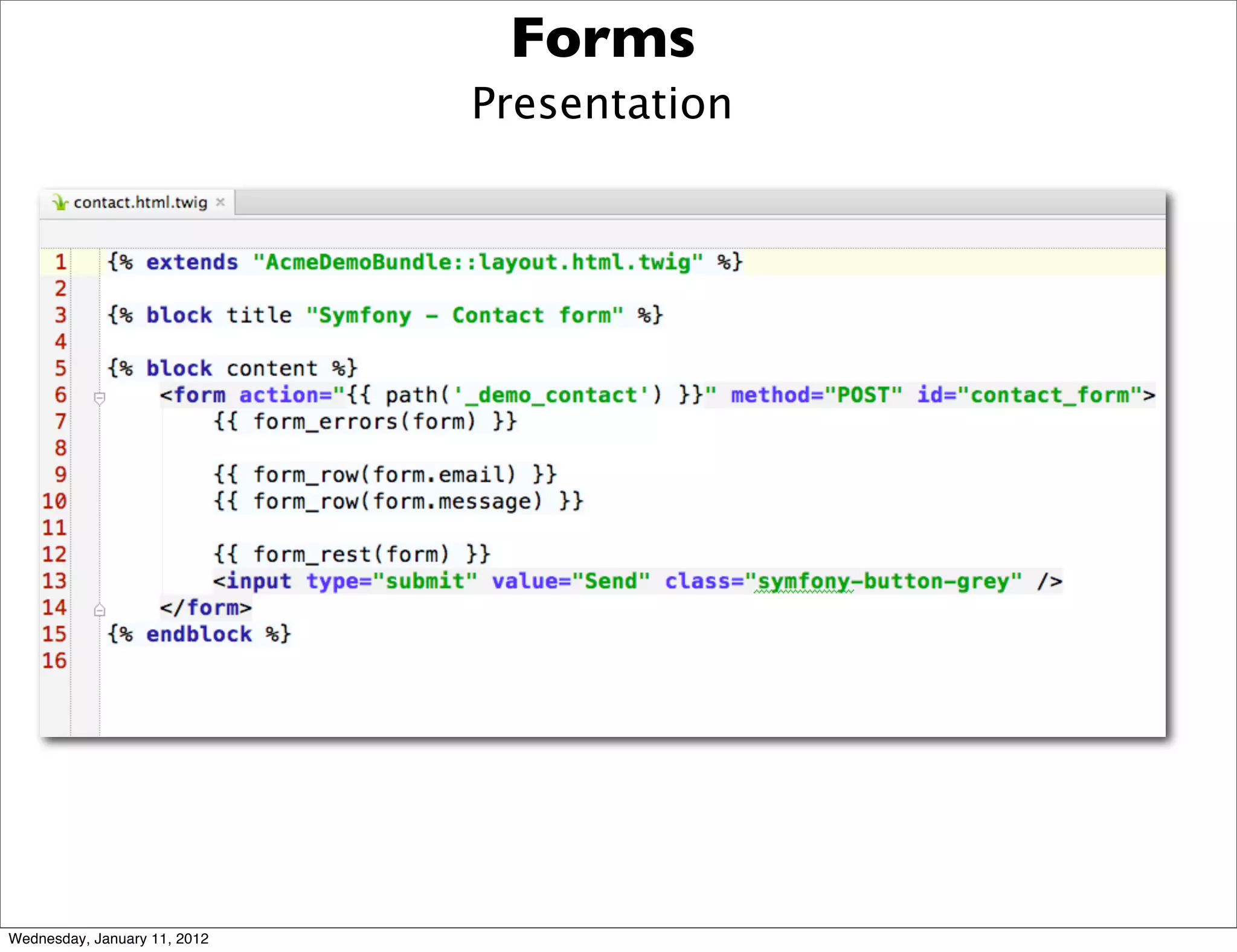Click line number 9 in gutter
Viewport: 1237px width, 952px height.
(60, 475)
